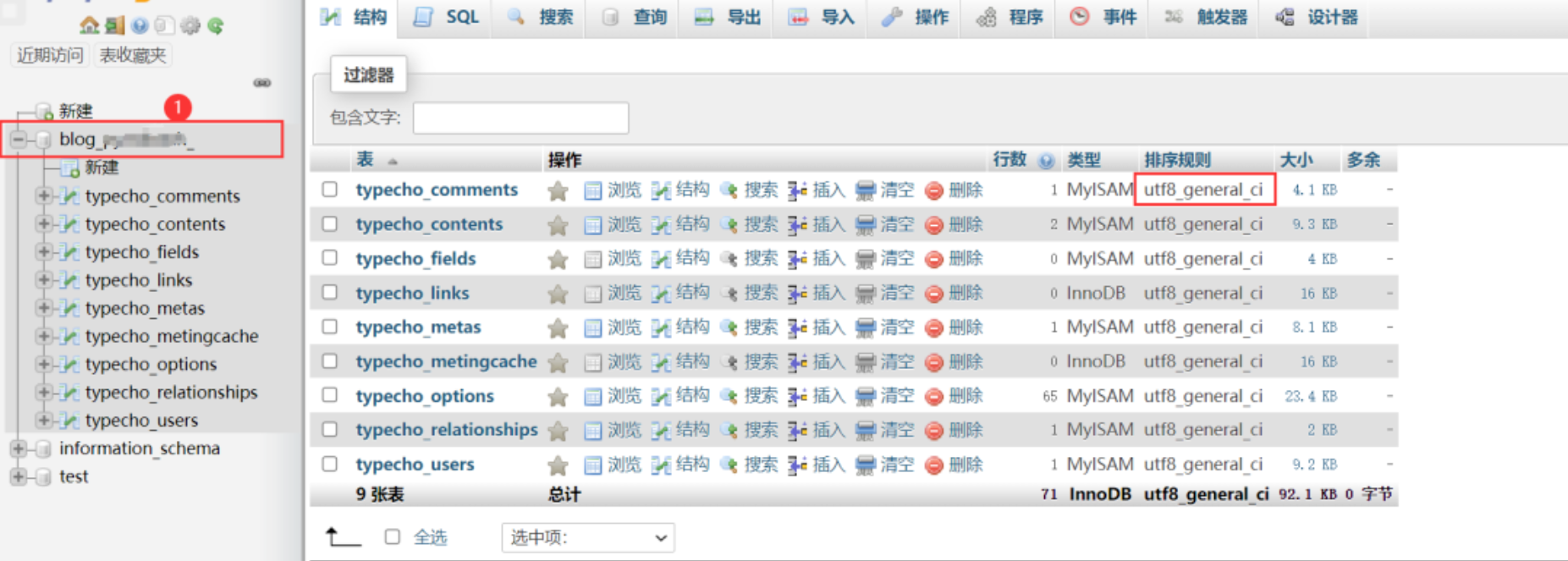Check the typecho_links row checkbox

tap(330, 292)
